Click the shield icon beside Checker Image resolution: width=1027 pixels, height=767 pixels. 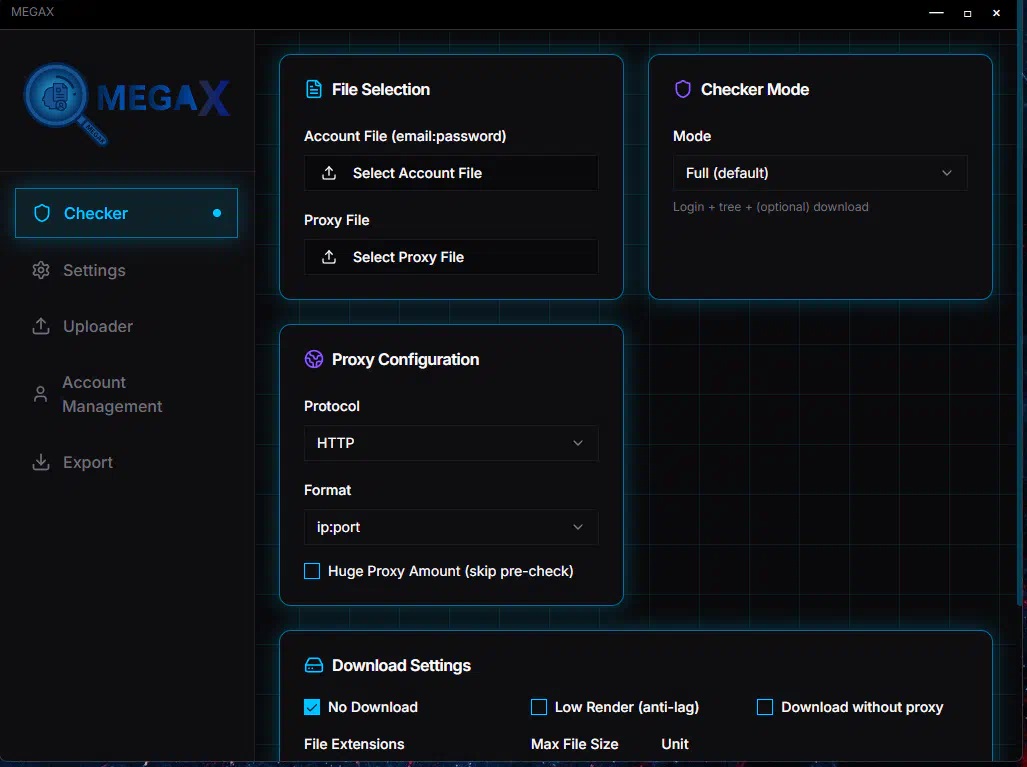[x=42, y=213]
